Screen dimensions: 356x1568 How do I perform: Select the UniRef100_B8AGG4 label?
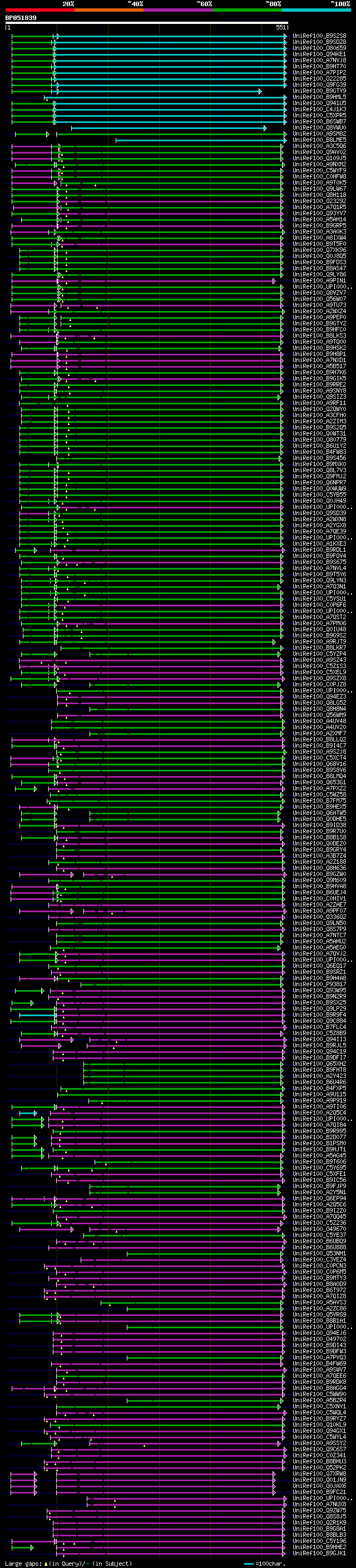[319, 1388]
